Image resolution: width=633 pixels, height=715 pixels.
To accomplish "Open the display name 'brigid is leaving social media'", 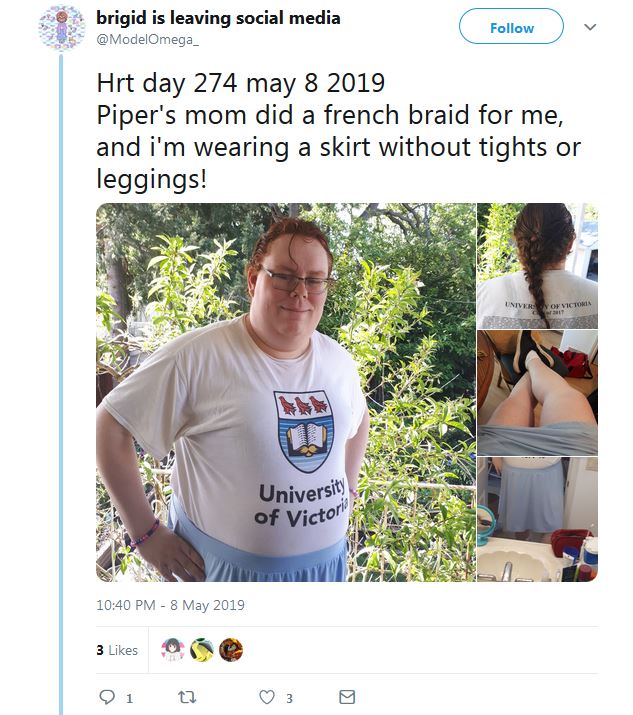I will [218, 18].
